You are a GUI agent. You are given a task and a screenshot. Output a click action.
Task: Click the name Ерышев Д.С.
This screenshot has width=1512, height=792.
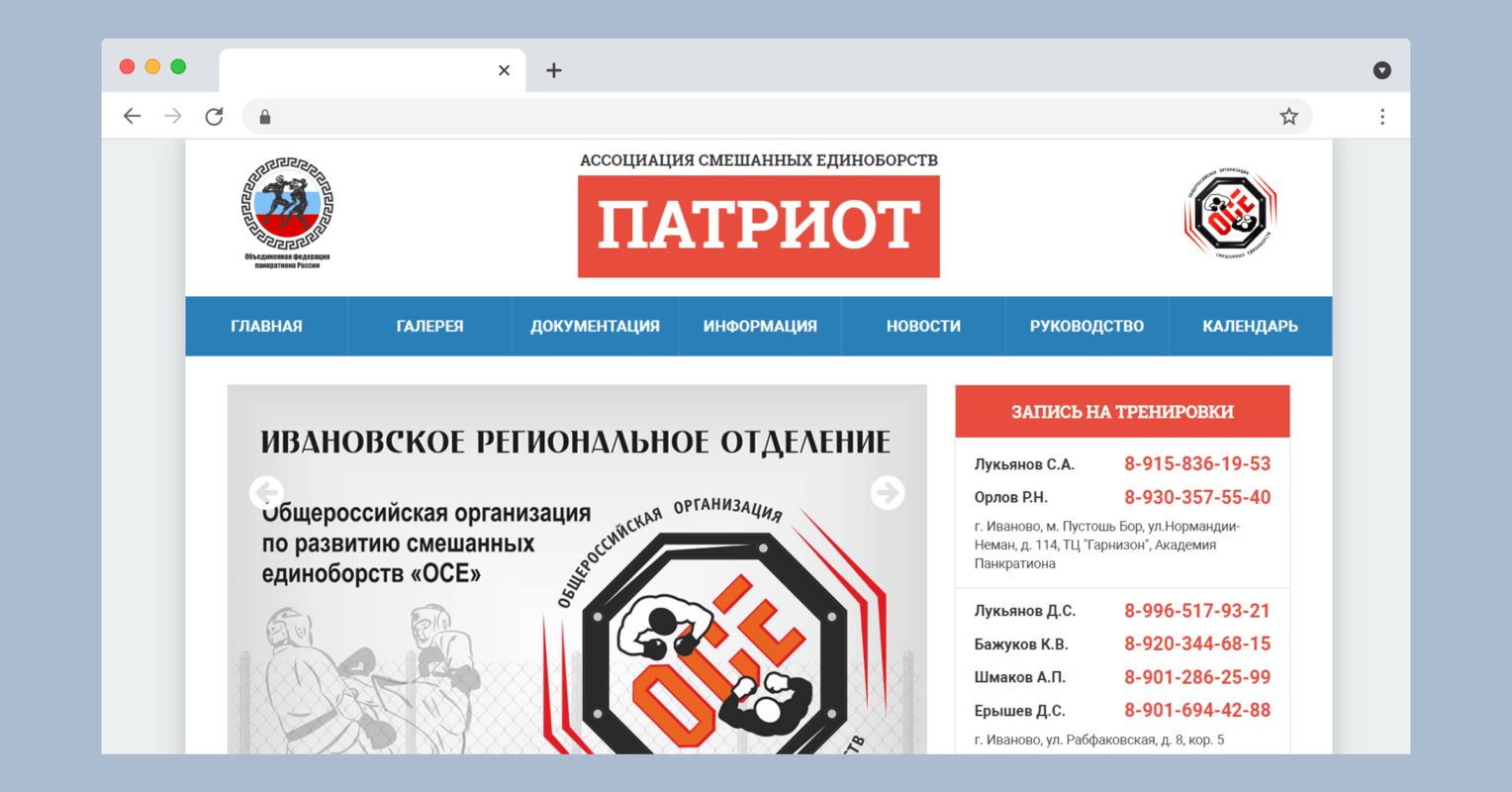[1019, 711]
